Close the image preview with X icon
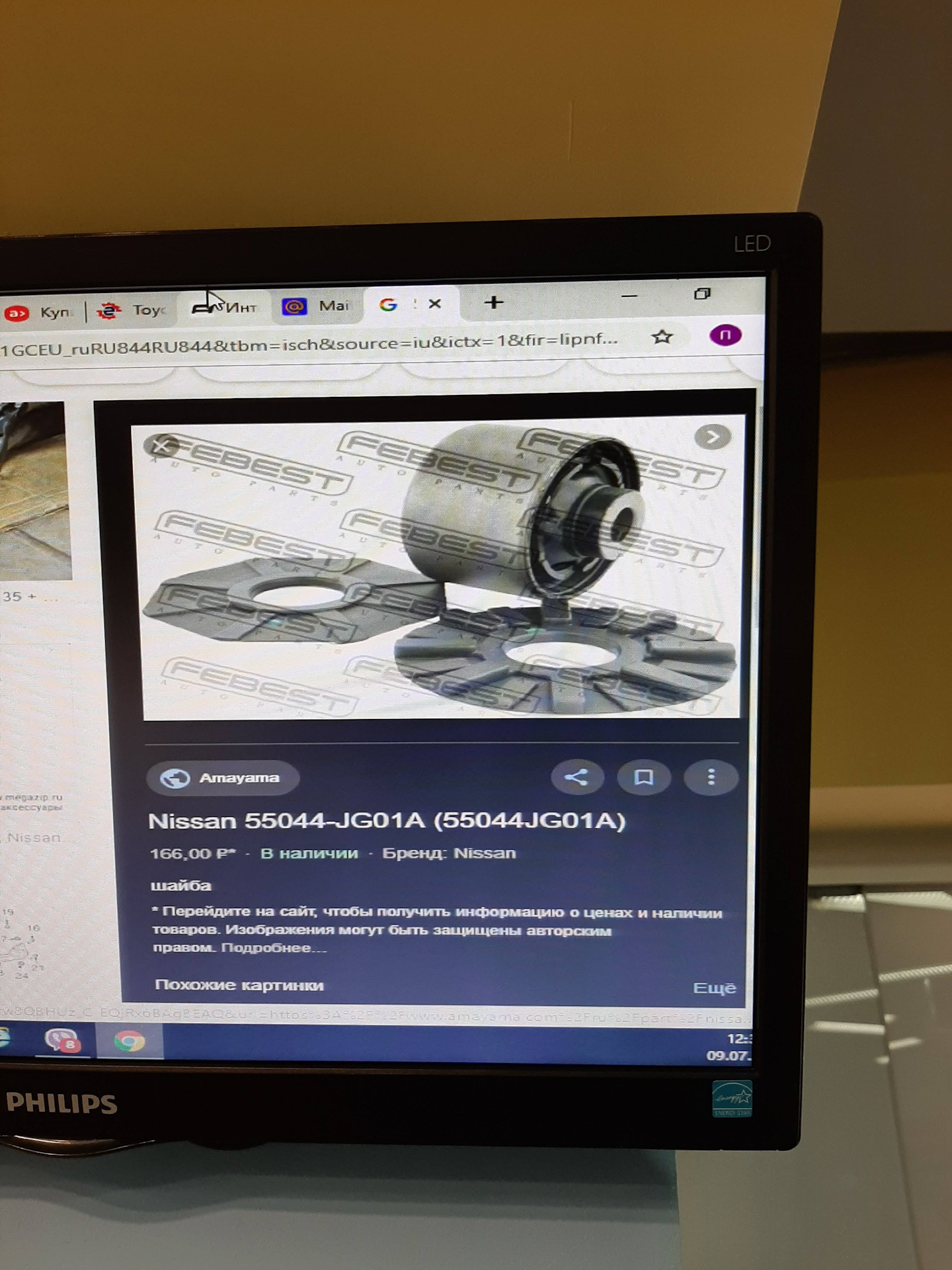This screenshot has height=1270, width=952. [161, 446]
